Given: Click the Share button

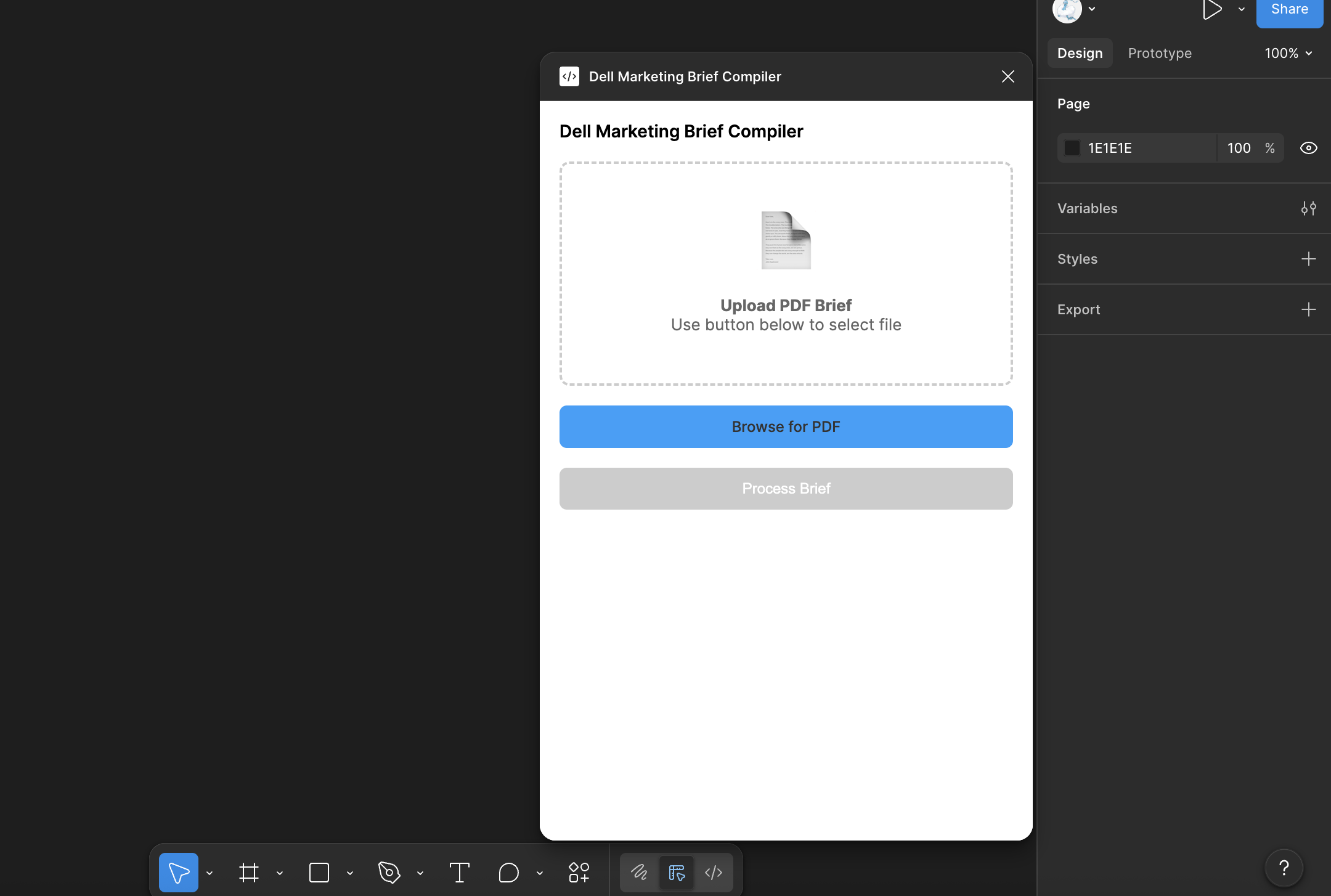Looking at the screenshot, I should (x=1290, y=10).
